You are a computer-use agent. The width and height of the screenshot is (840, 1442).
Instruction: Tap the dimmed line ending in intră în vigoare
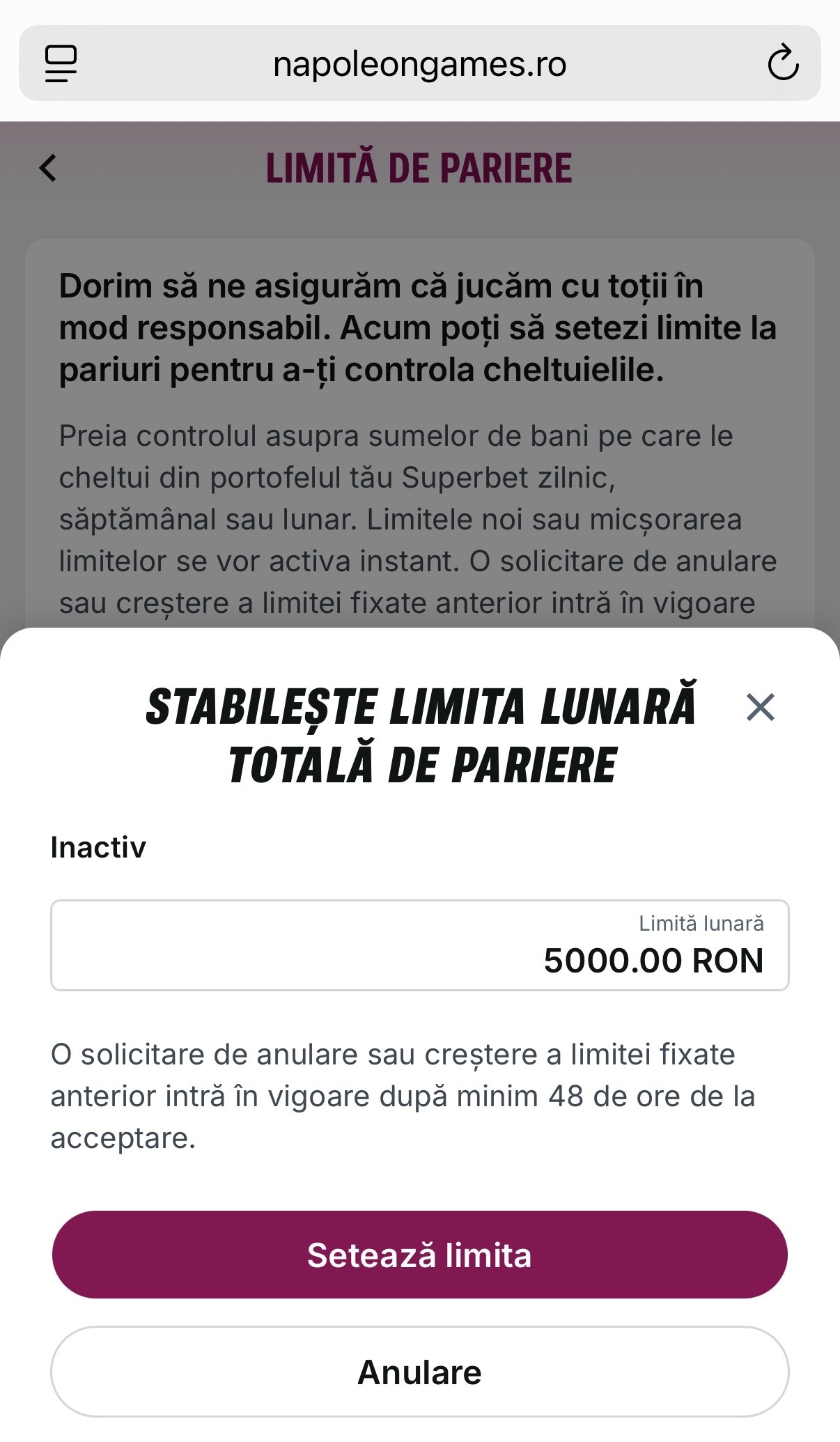407,603
